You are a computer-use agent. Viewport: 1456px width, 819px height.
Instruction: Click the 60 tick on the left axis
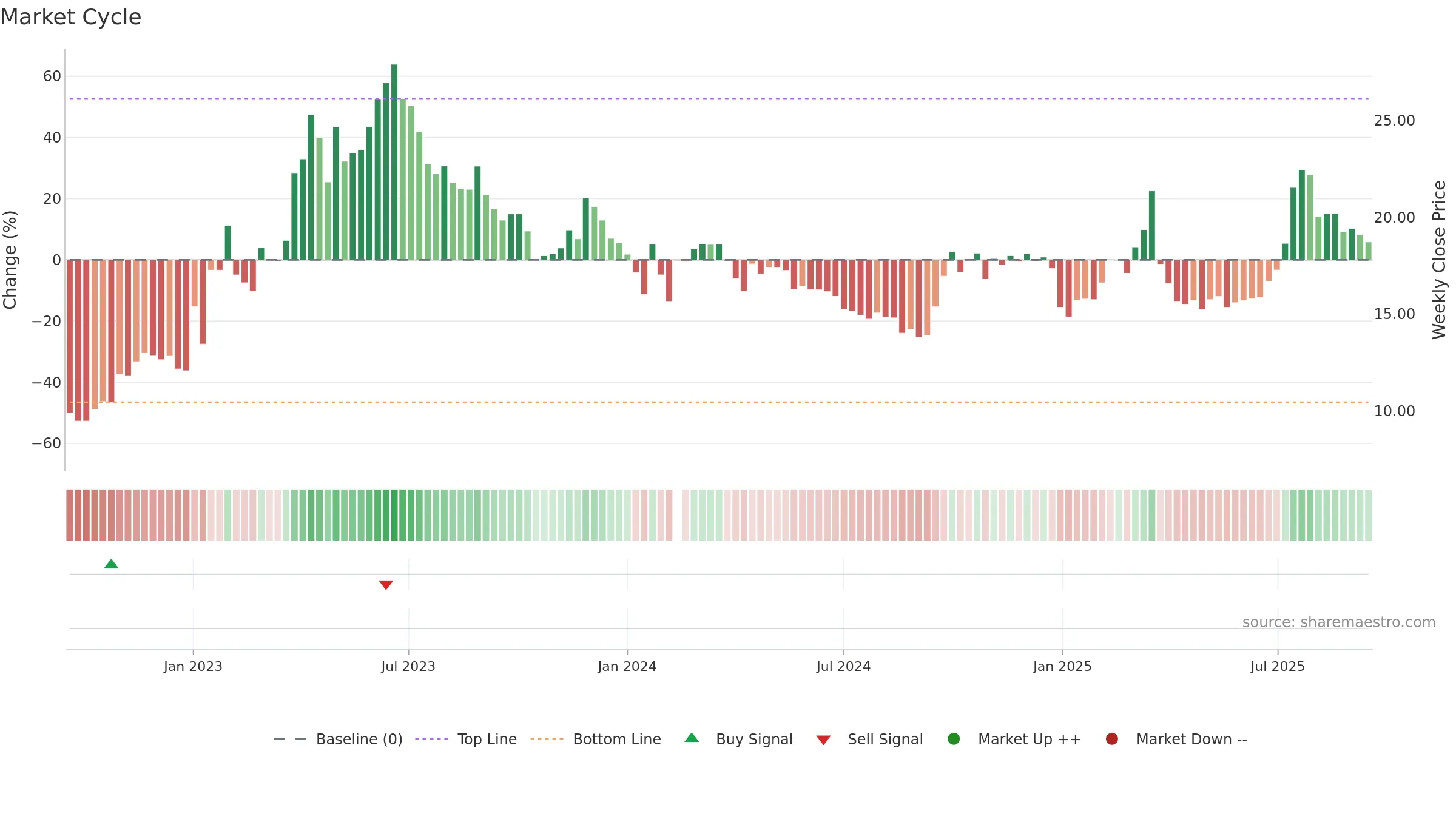tap(52, 76)
